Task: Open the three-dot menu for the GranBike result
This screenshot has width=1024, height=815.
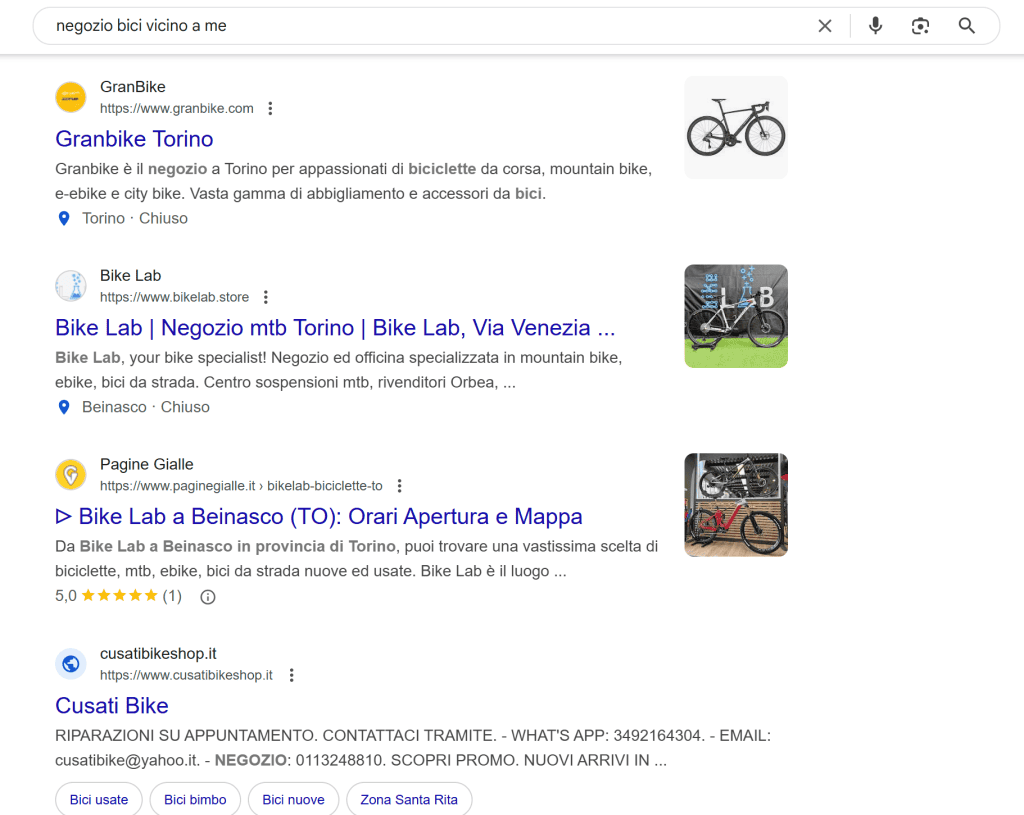Action: 270,108
